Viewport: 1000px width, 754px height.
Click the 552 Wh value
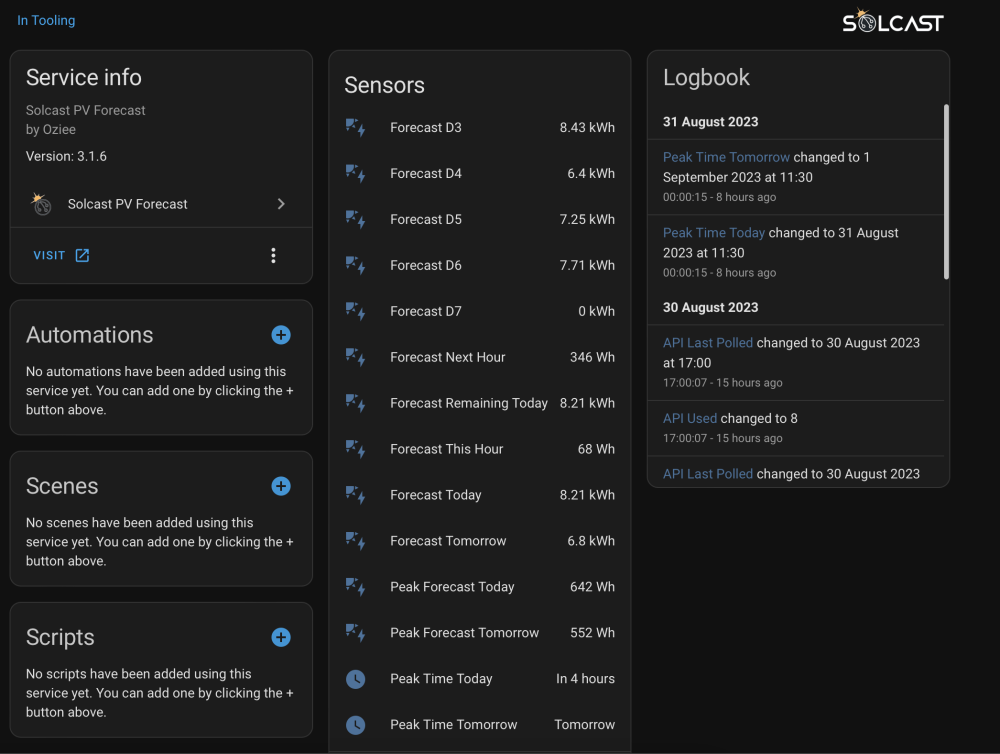point(592,633)
